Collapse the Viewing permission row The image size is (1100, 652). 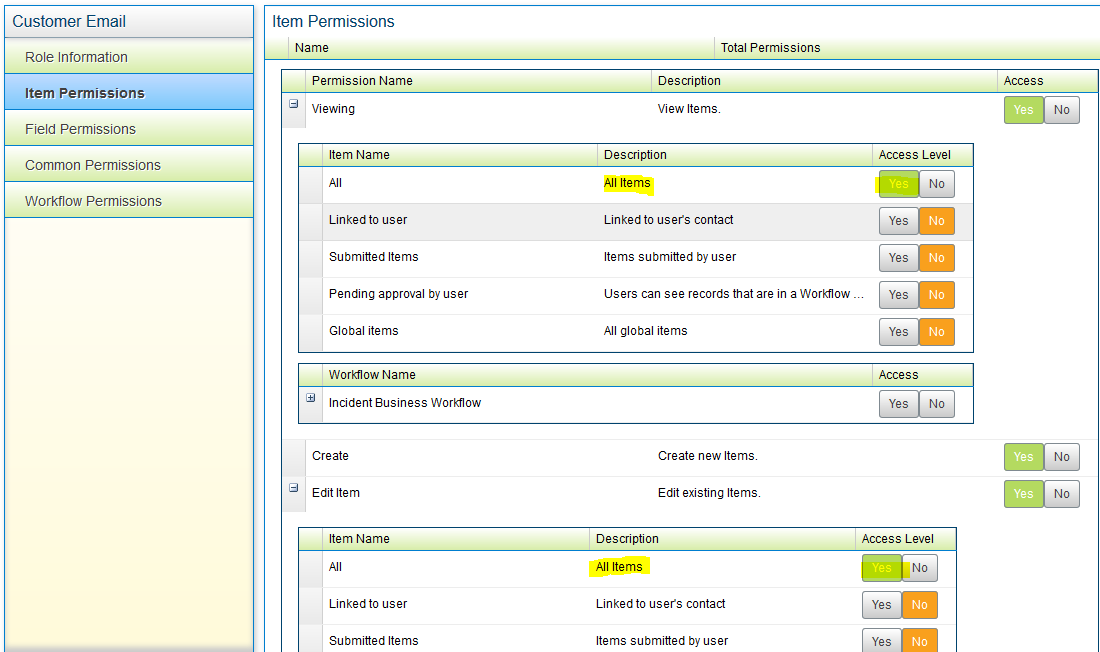pyautogui.click(x=293, y=104)
